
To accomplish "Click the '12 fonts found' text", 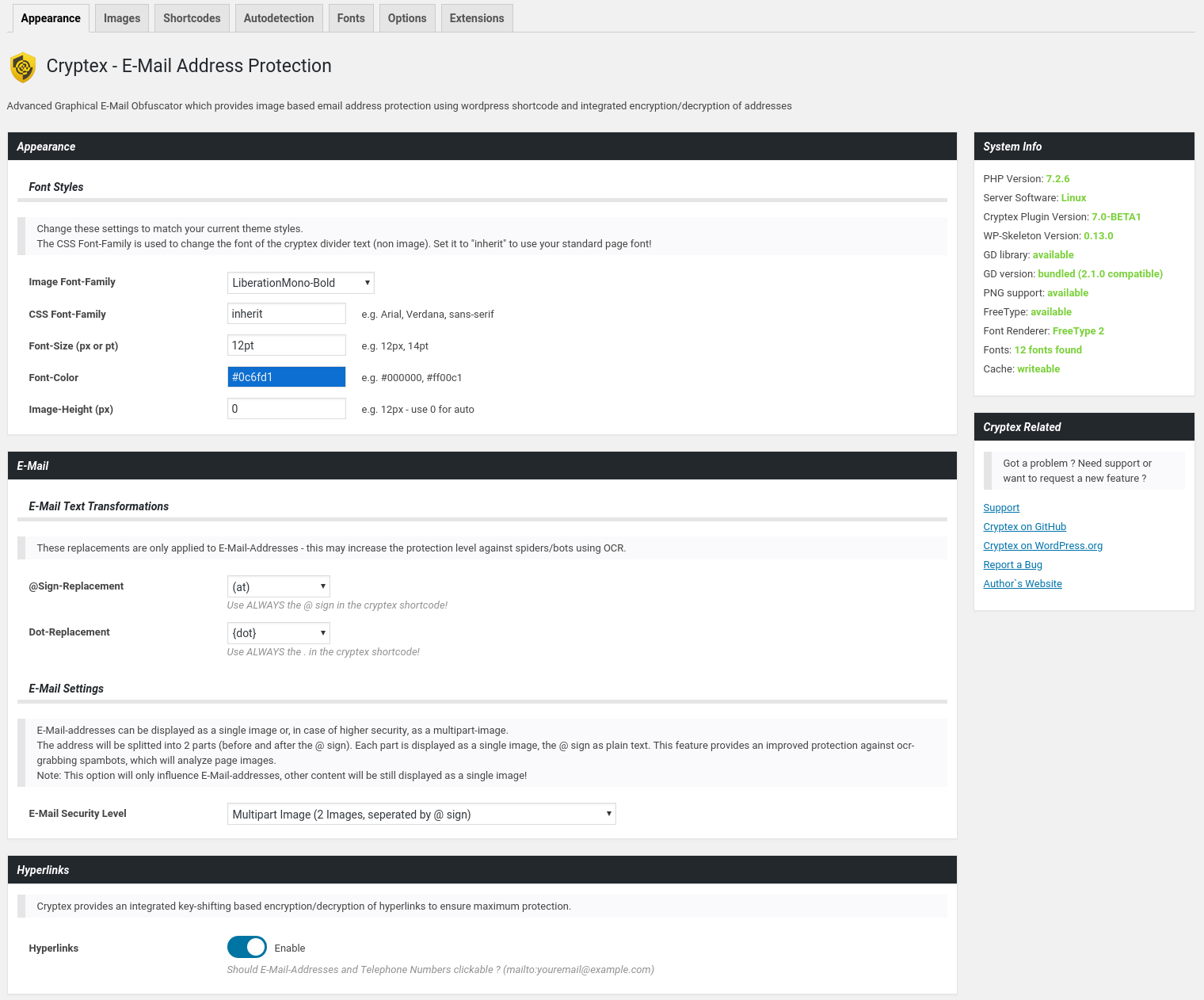I will pyautogui.click(x=1048, y=350).
